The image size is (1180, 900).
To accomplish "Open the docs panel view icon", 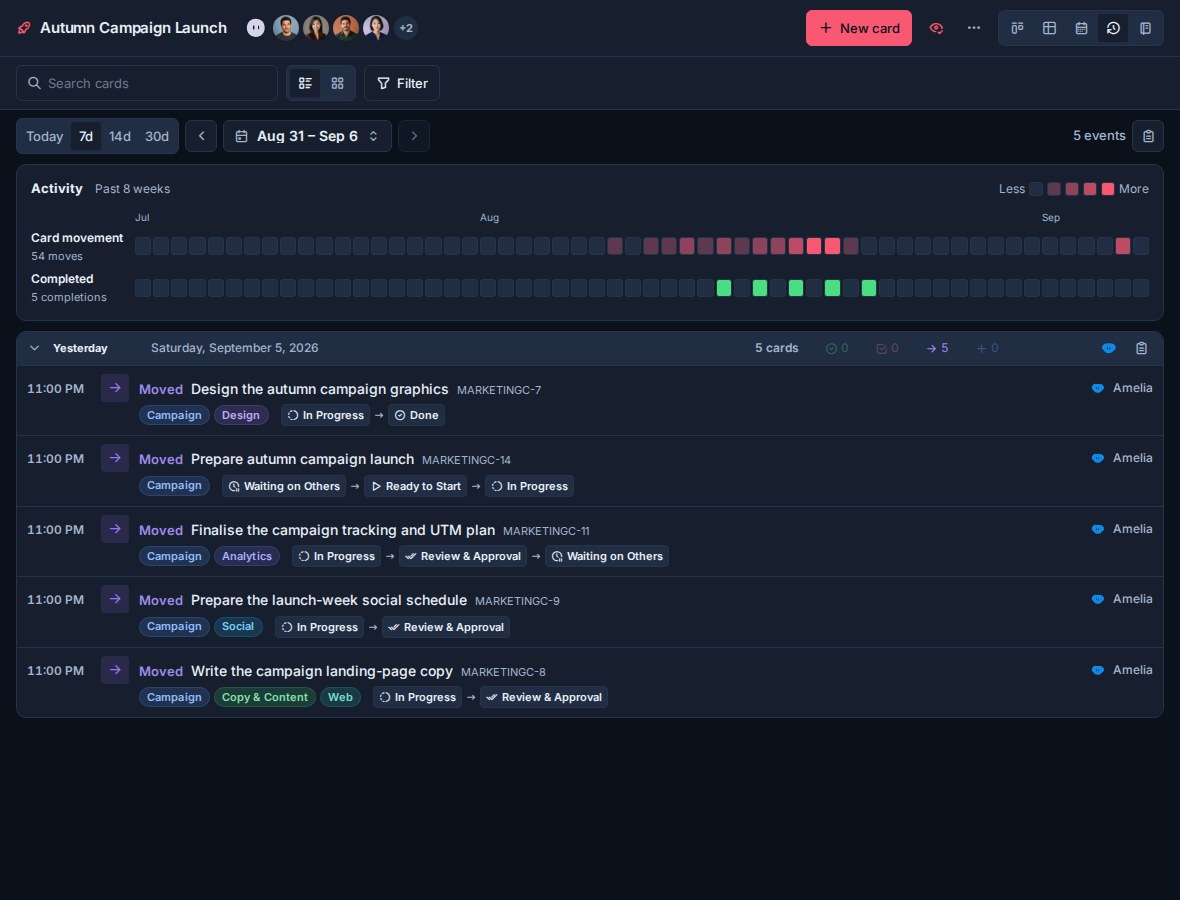I will tap(1145, 28).
